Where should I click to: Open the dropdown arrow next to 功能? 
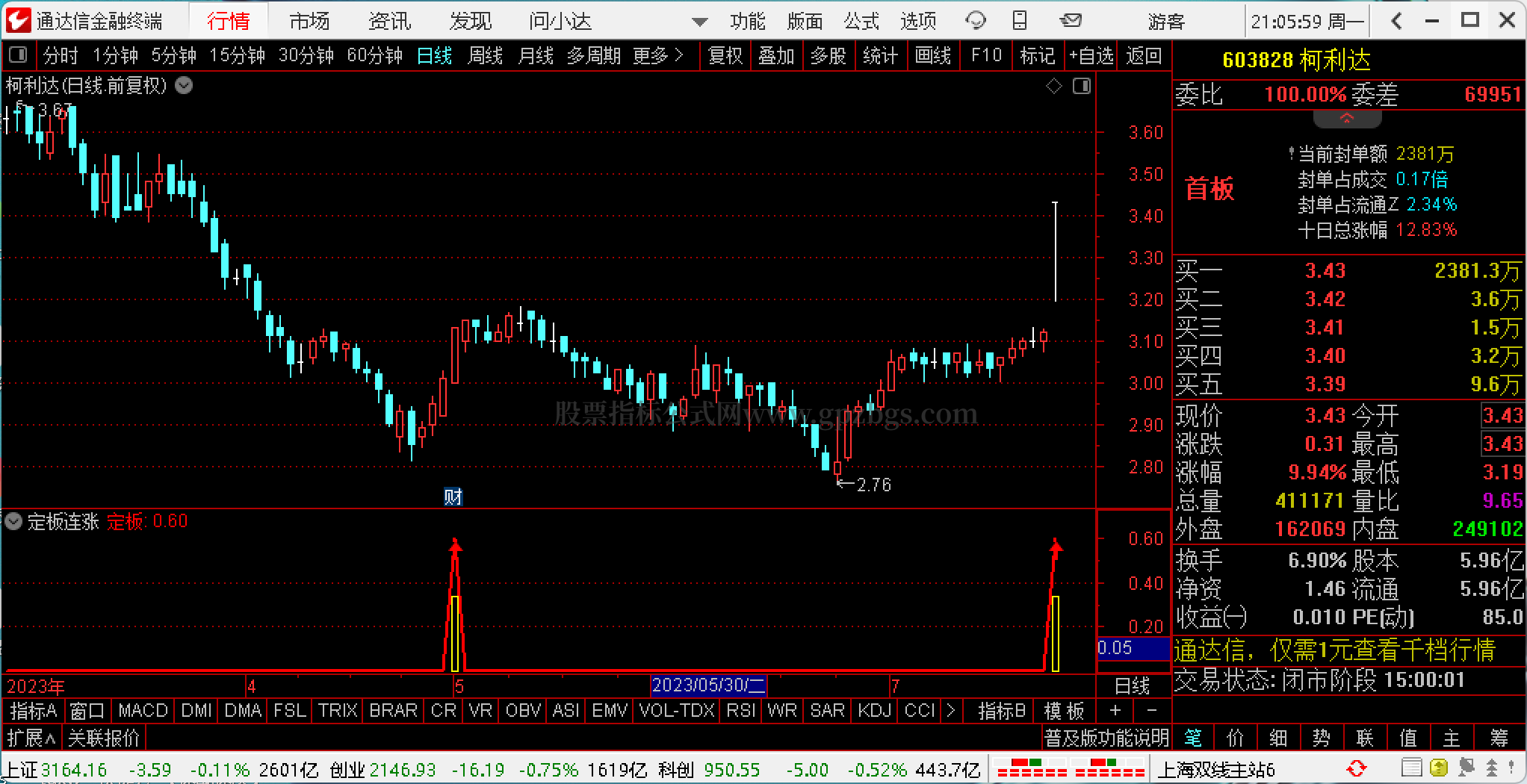pyautogui.click(x=699, y=22)
